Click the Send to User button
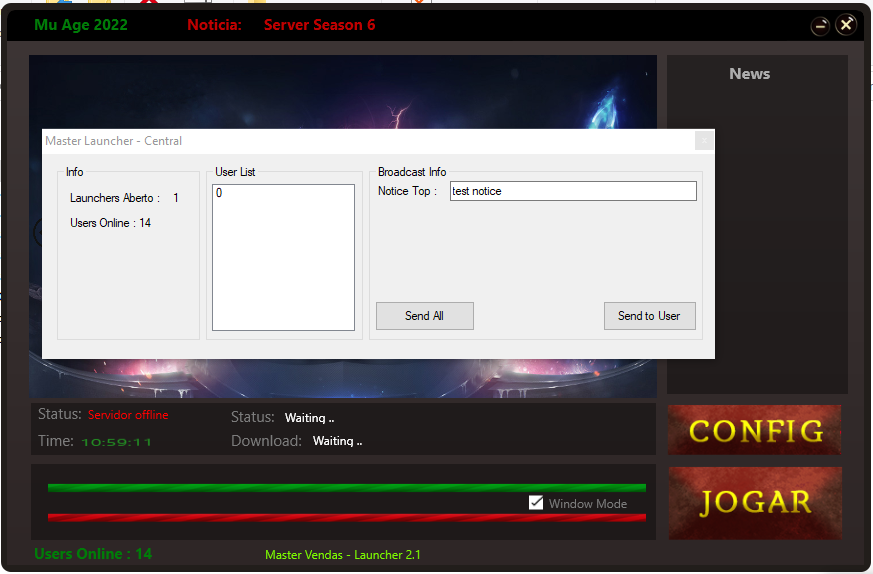Image resolution: width=873 pixels, height=574 pixels. coord(649,316)
